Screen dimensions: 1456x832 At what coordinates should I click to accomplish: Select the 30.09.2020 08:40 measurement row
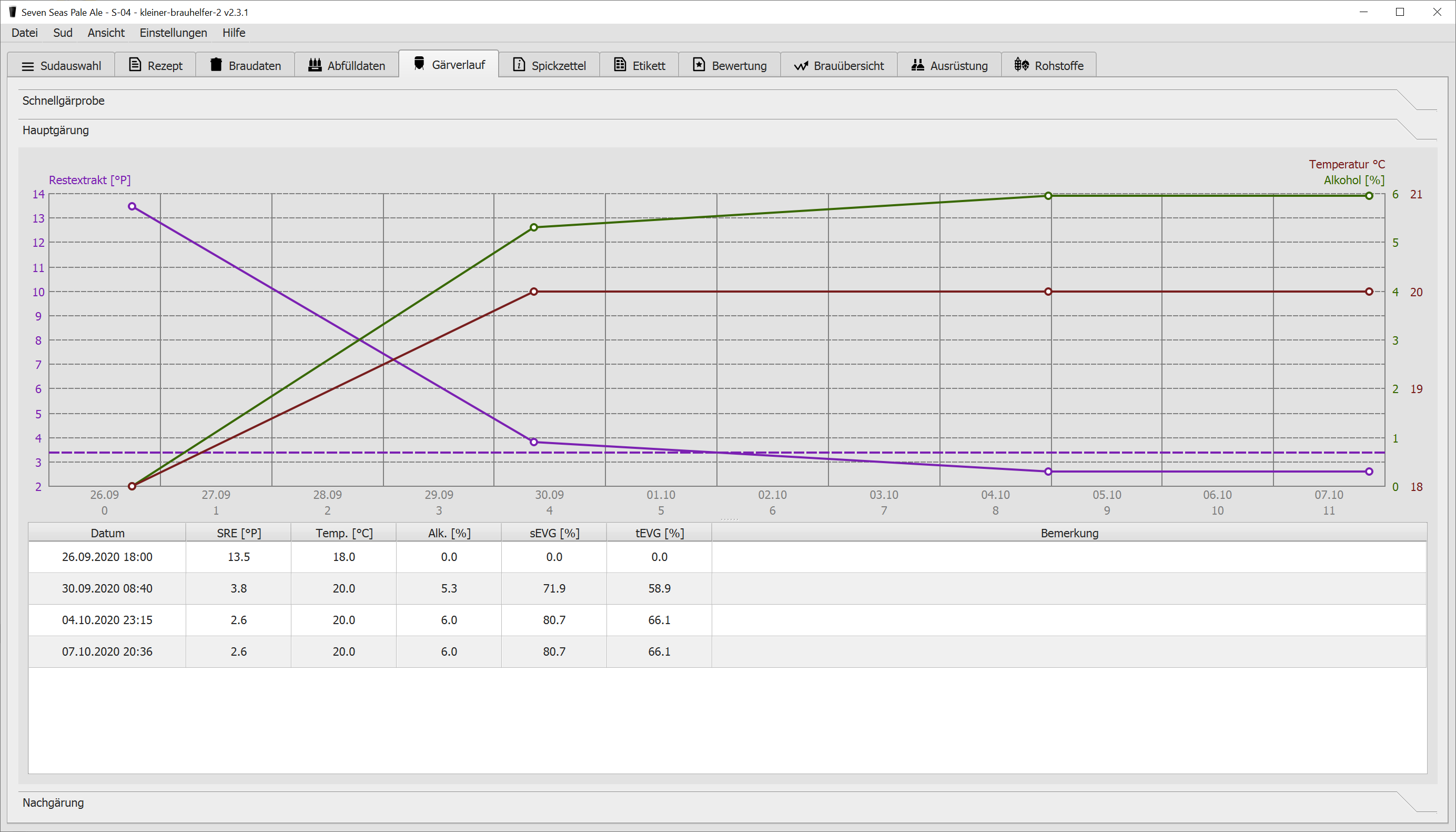pos(107,588)
